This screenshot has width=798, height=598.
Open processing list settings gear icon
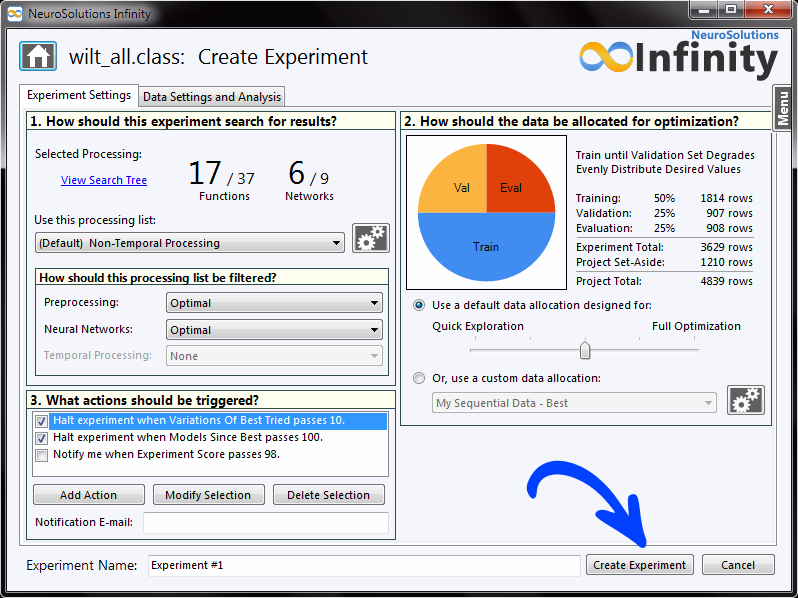tap(371, 240)
